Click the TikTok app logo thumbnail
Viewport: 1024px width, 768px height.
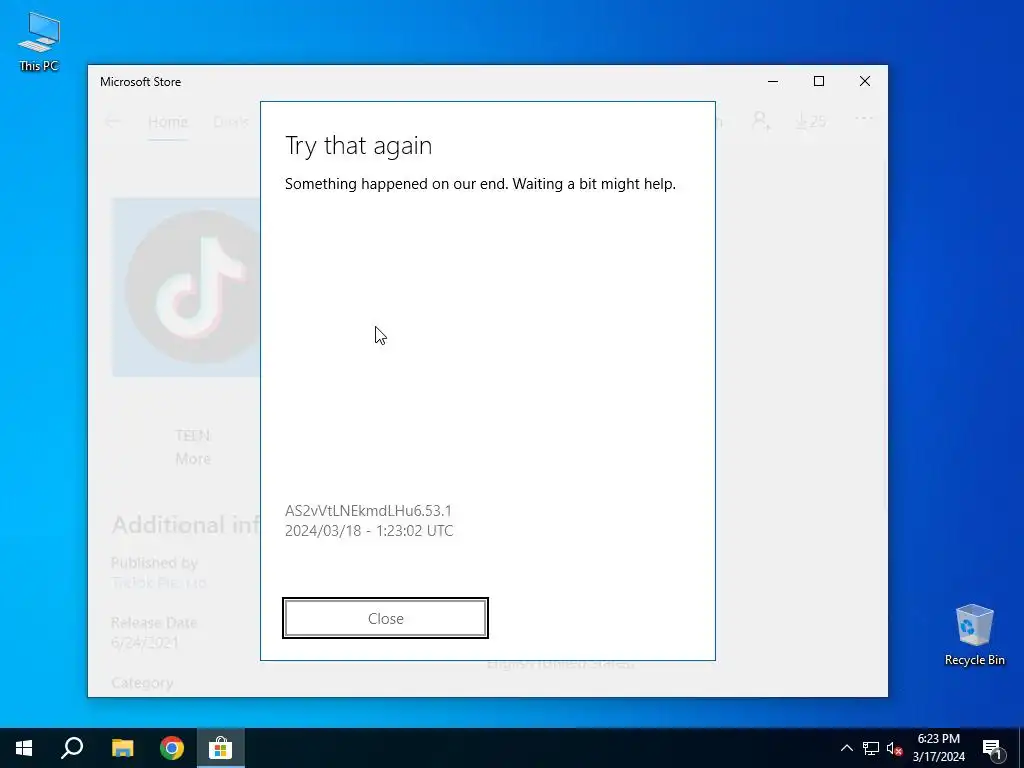(186, 287)
